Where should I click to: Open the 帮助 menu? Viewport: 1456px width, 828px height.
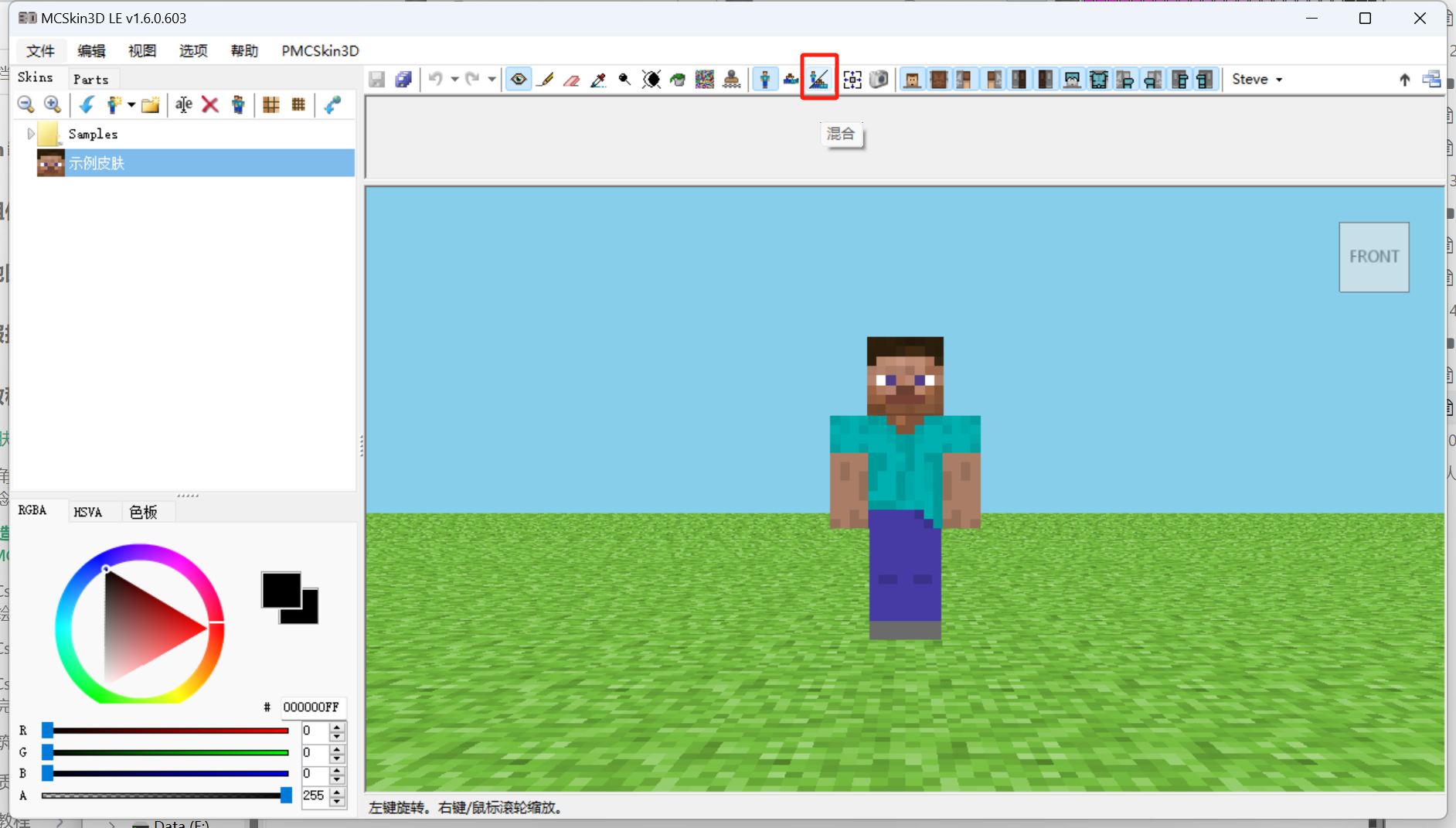point(244,51)
